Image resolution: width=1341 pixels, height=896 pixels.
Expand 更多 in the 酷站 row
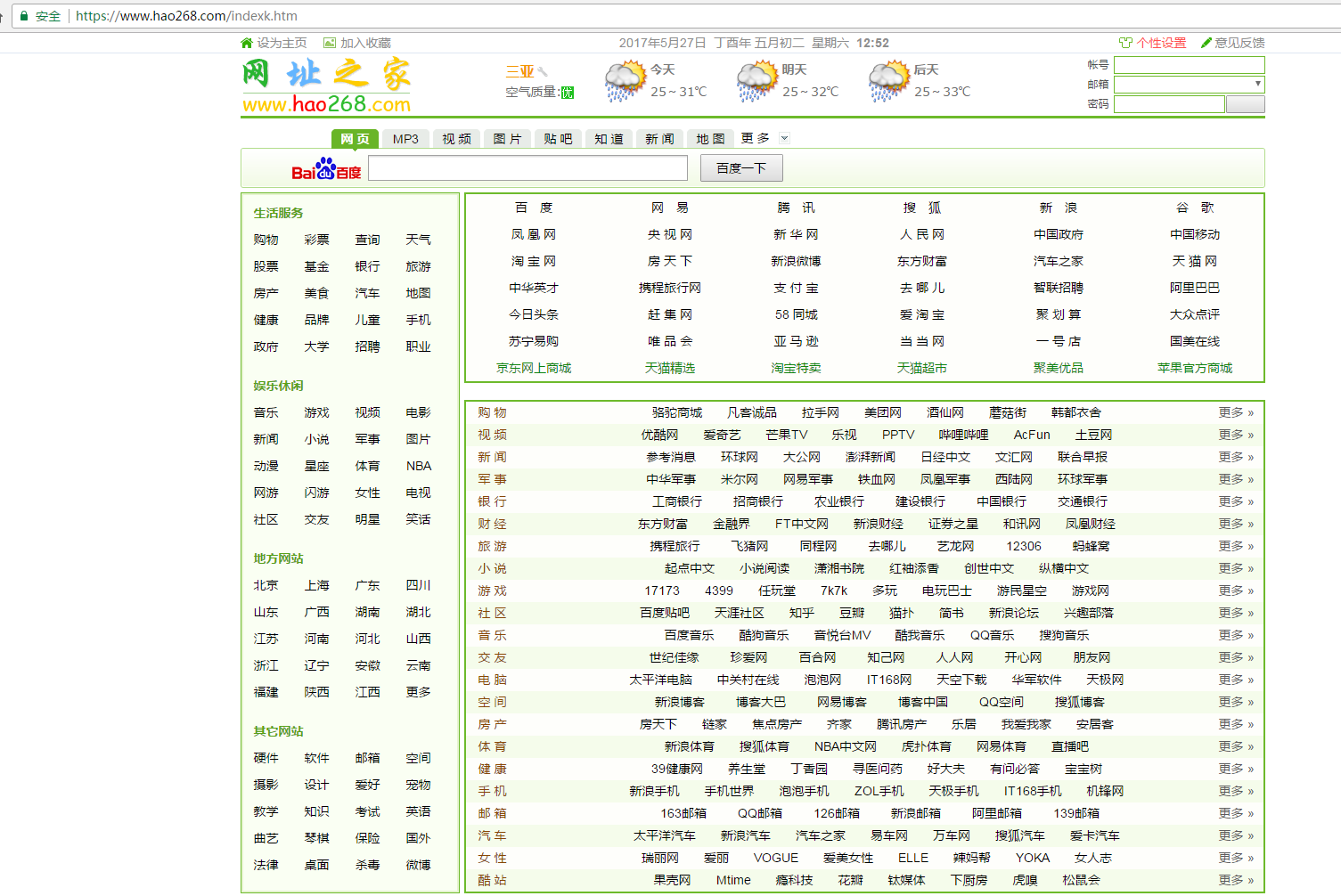[x=1236, y=880]
